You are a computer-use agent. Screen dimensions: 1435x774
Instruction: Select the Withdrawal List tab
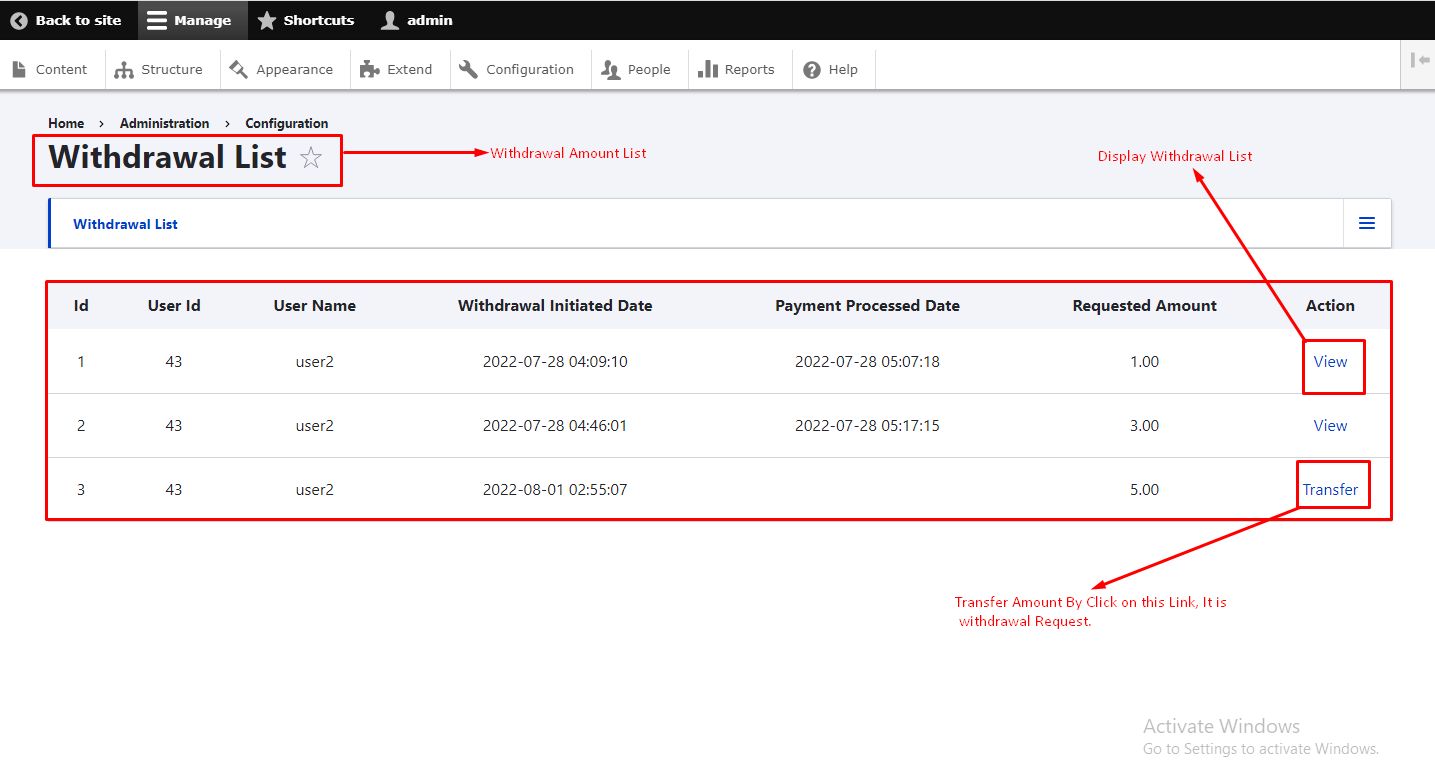tap(126, 224)
